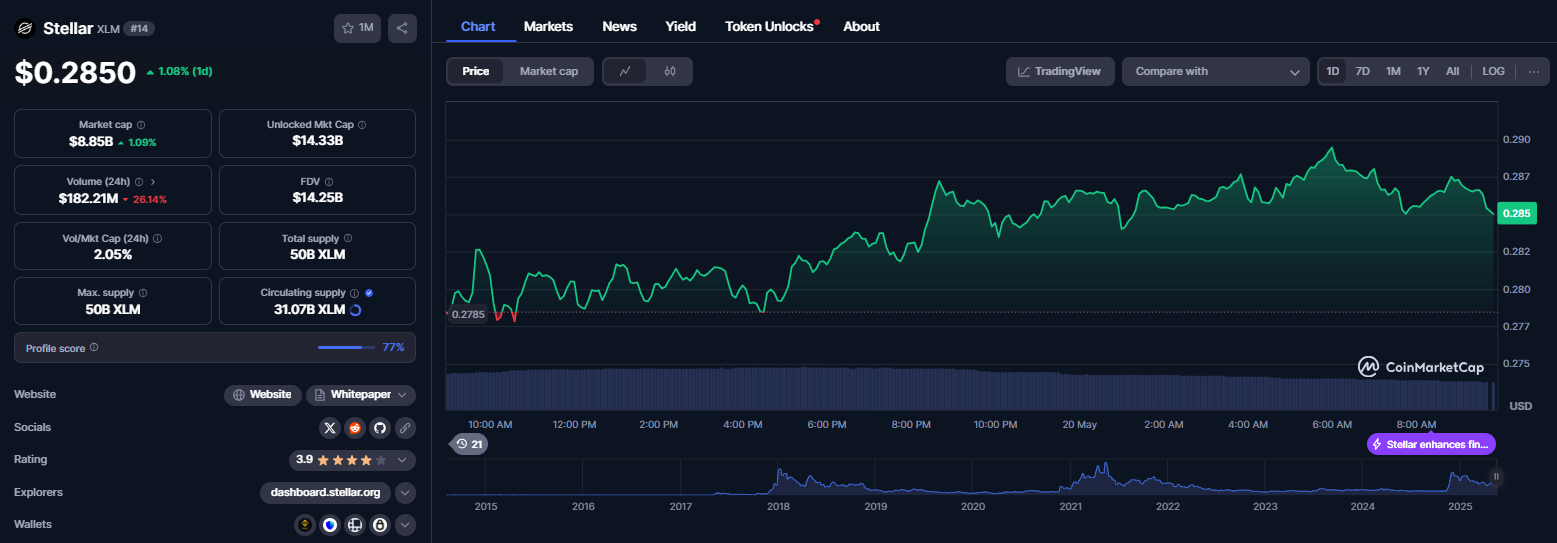Select line chart style
The width and height of the screenshot is (1557, 543).
(625, 71)
